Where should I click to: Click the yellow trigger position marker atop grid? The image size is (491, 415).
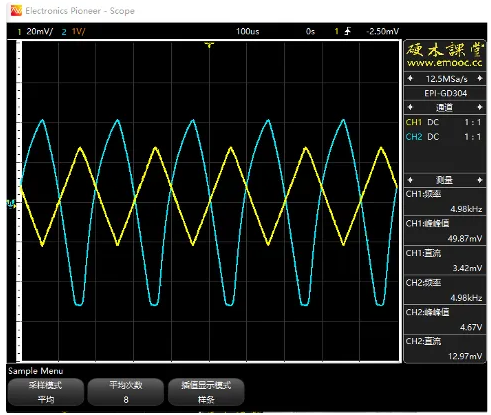click(209, 45)
